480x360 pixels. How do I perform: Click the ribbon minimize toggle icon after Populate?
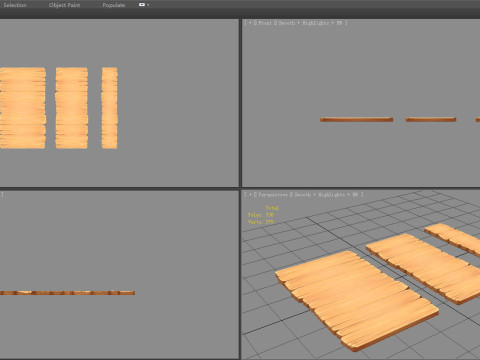coord(142,5)
